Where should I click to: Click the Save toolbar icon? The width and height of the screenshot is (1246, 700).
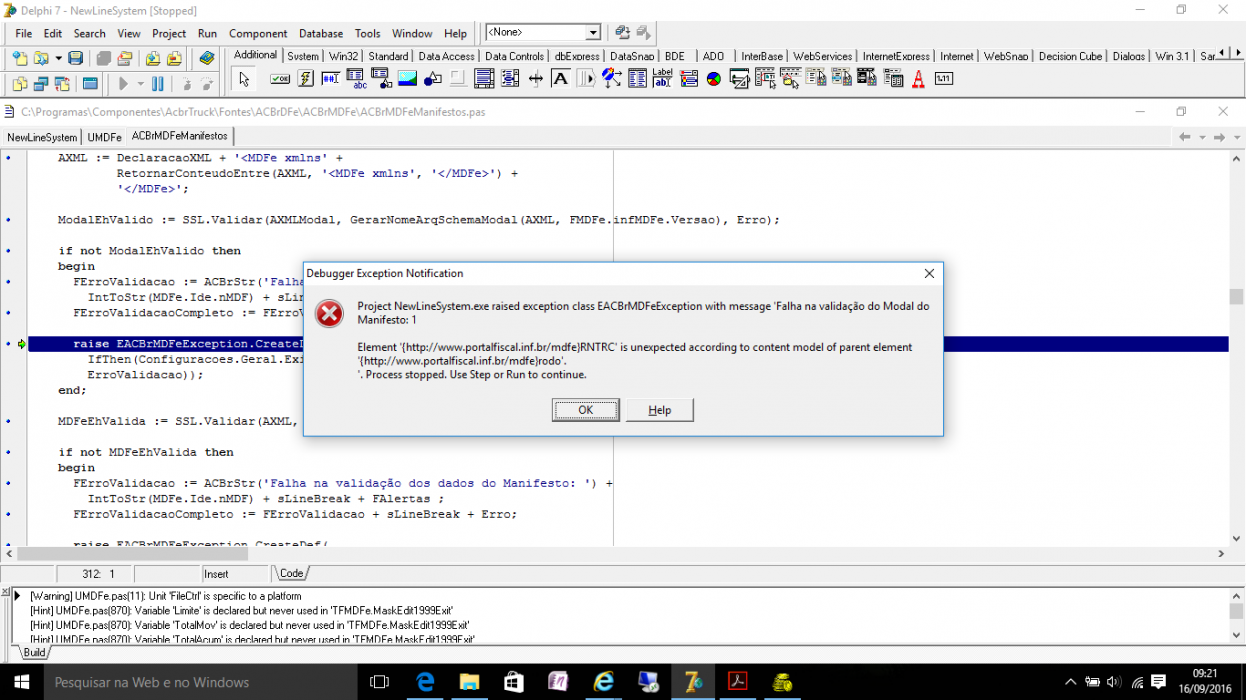click(76, 58)
